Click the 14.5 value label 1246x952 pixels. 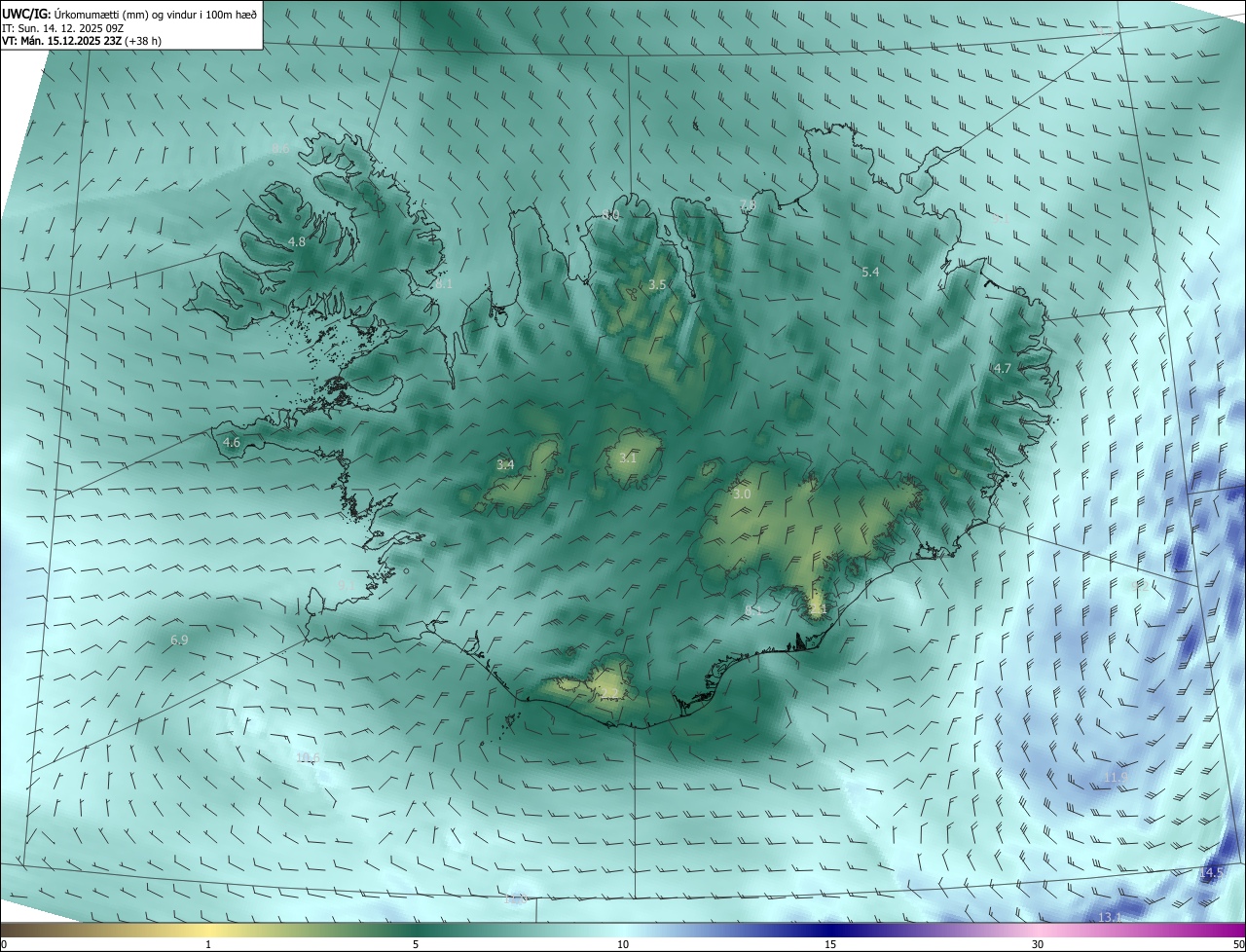click(x=1210, y=872)
